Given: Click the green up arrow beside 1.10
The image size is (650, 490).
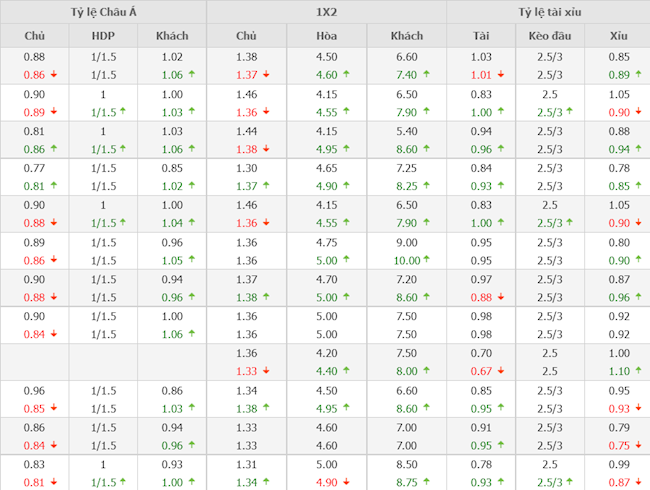Looking at the screenshot, I should (x=638, y=371).
